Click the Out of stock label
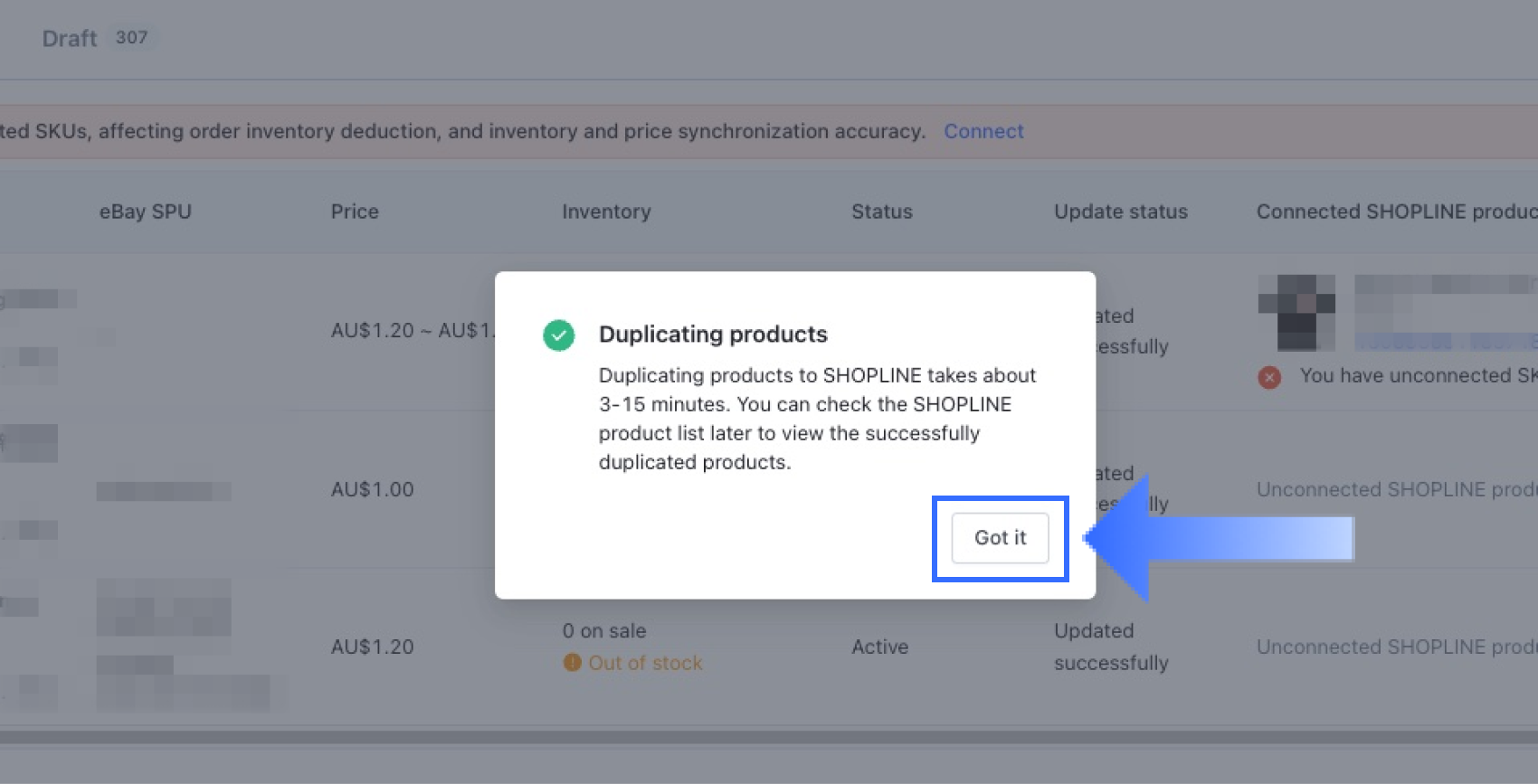 pyautogui.click(x=645, y=663)
